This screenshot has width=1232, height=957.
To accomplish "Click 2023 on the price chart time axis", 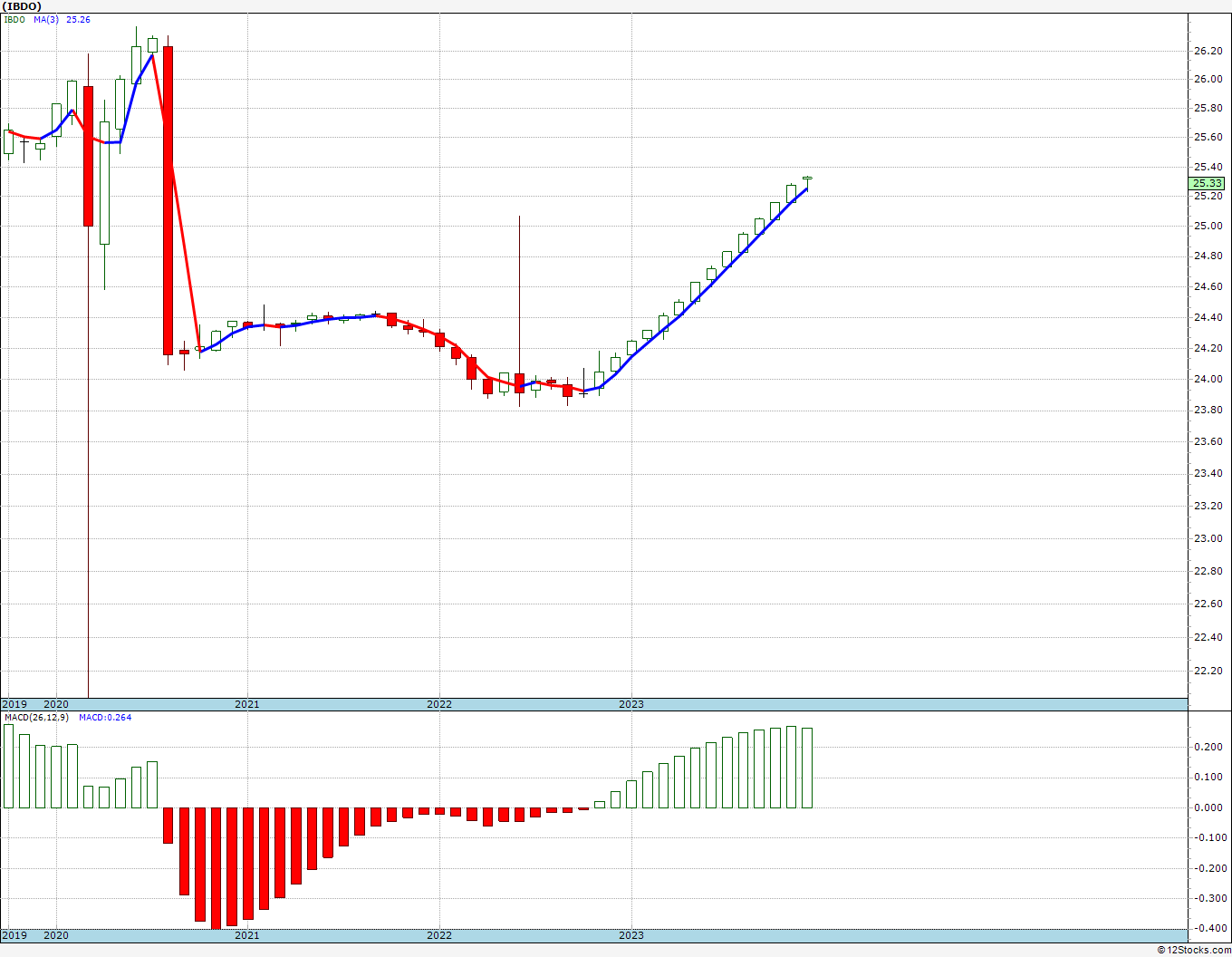I will (631, 704).
